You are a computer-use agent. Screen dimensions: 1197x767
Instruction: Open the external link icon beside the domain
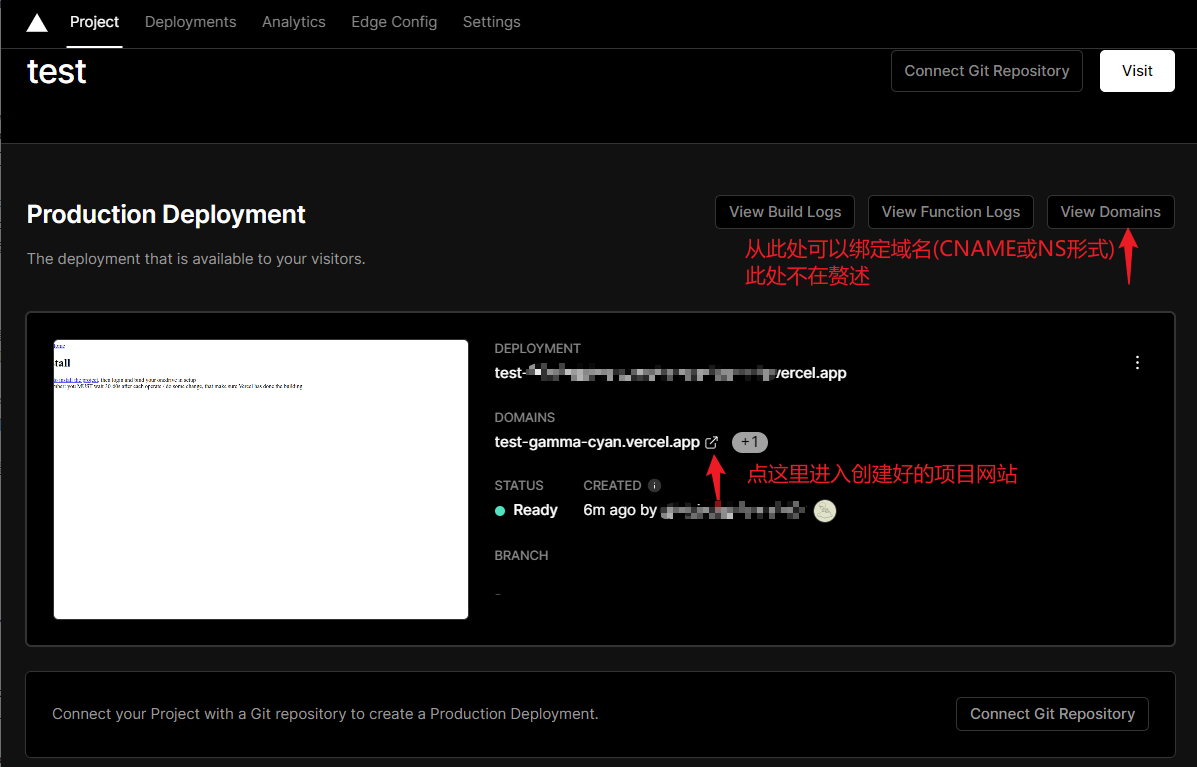coord(711,442)
